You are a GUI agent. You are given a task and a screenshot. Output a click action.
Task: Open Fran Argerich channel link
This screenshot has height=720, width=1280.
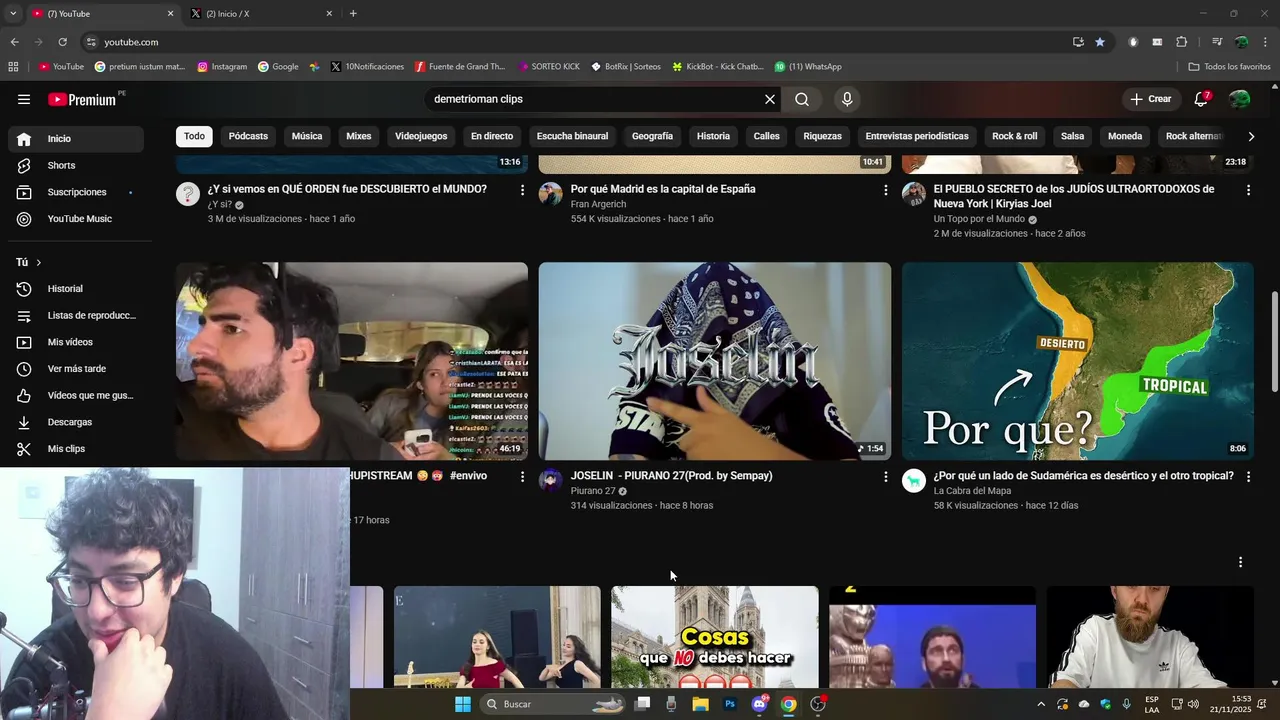pyautogui.click(x=598, y=204)
